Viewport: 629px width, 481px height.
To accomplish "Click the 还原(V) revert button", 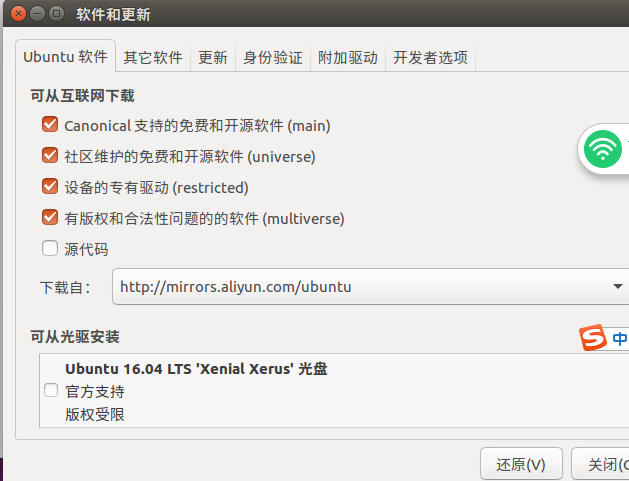I will click(521, 465).
